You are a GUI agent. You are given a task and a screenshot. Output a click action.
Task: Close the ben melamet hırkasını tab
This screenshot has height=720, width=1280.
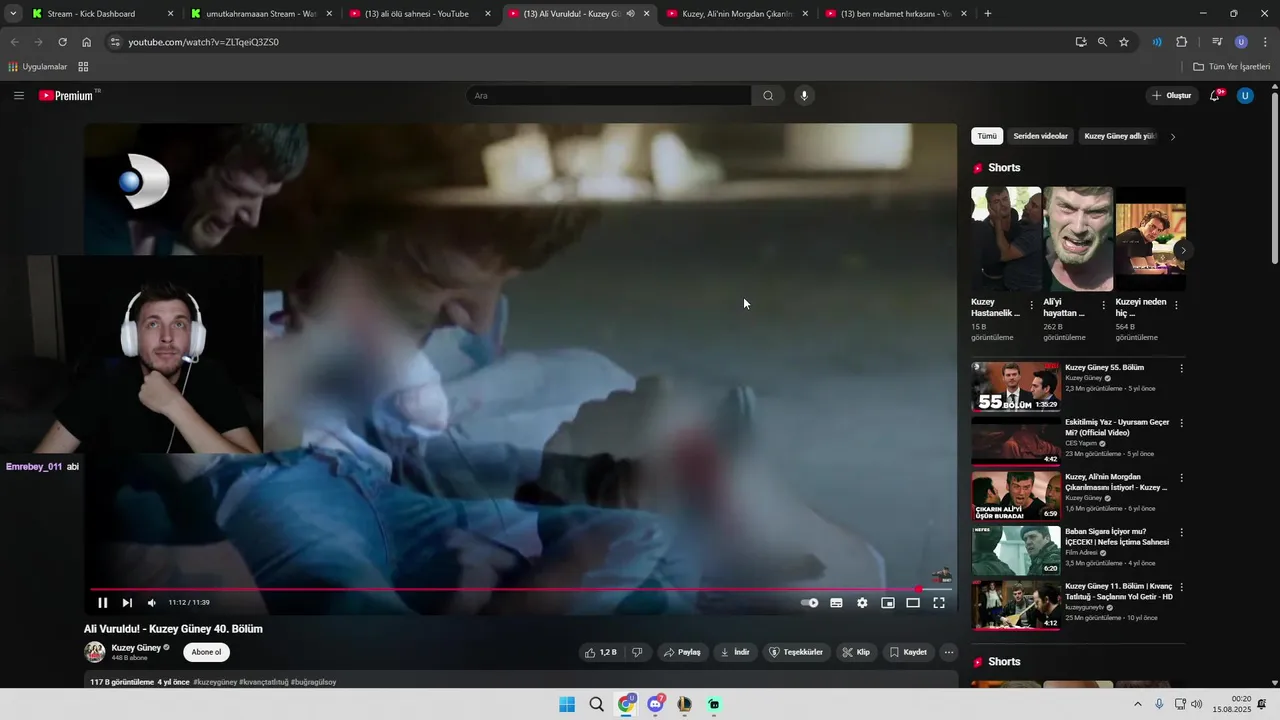(964, 14)
